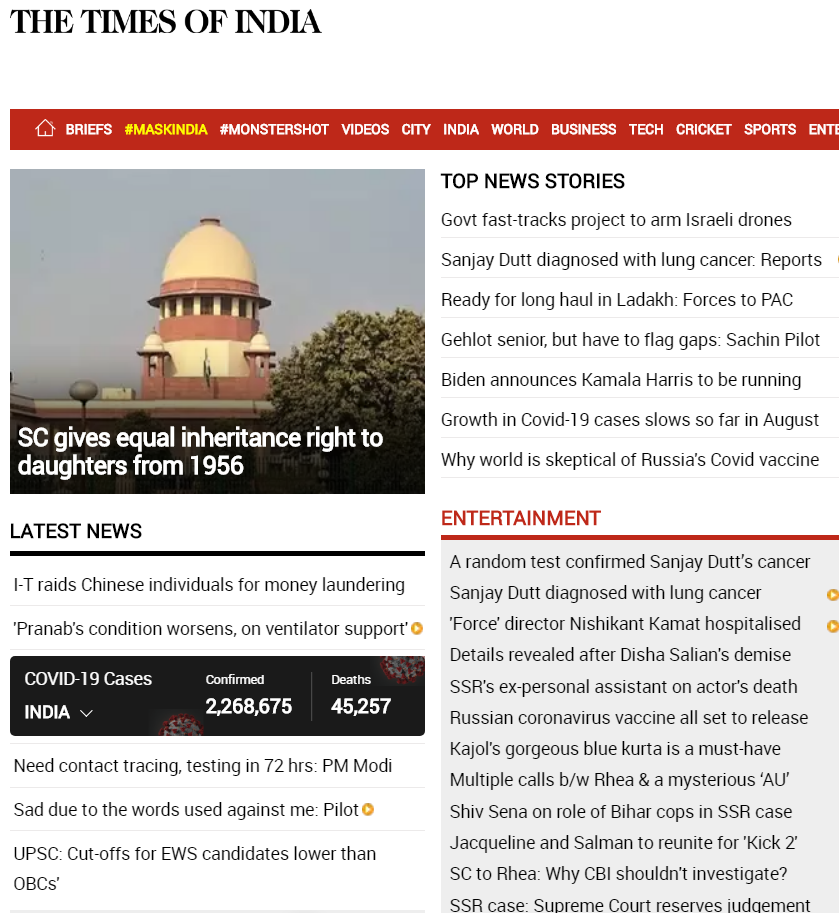Read 'SC to Rhea: Why CBI shouldn't investigate?'
This screenshot has width=839, height=913.
pyautogui.click(x=618, y=873)
